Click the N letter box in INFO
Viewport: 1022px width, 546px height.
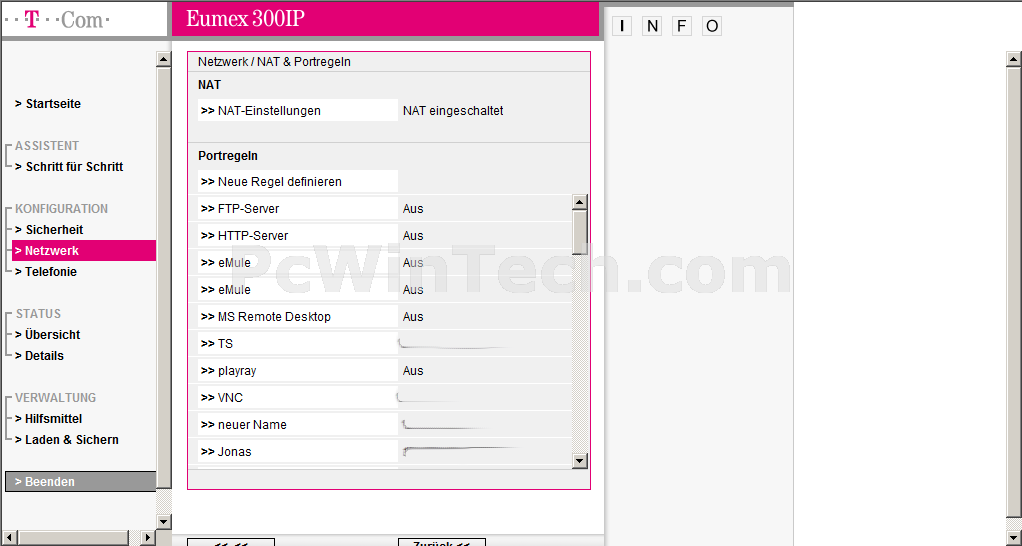652,26
